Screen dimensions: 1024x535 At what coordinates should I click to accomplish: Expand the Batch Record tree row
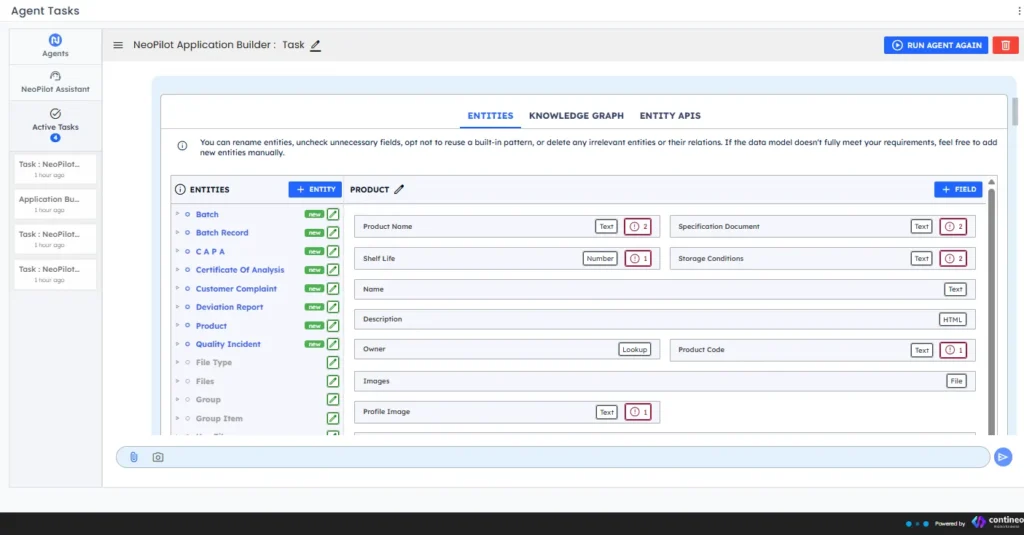pos(177,232)
